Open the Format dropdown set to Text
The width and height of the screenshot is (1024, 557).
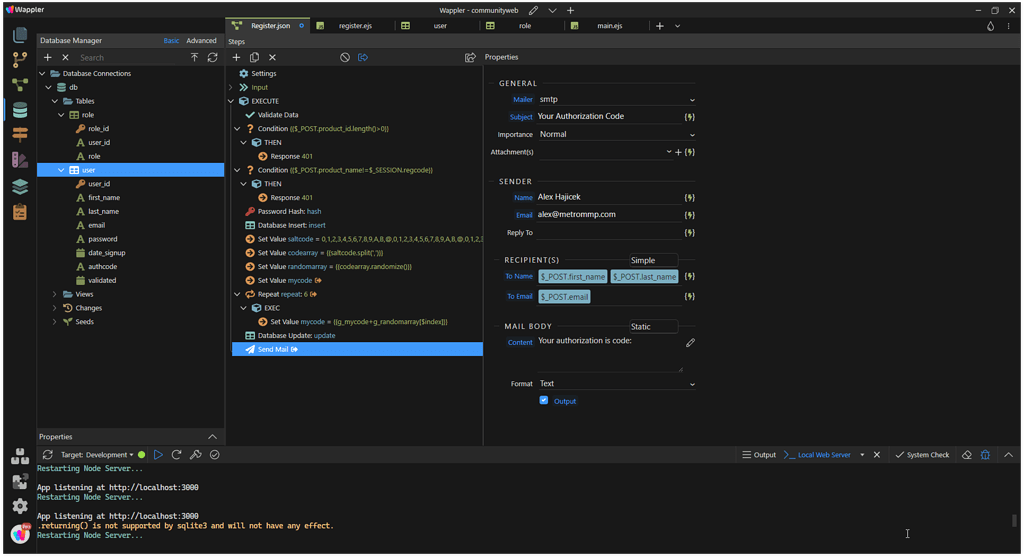(615, 384)
